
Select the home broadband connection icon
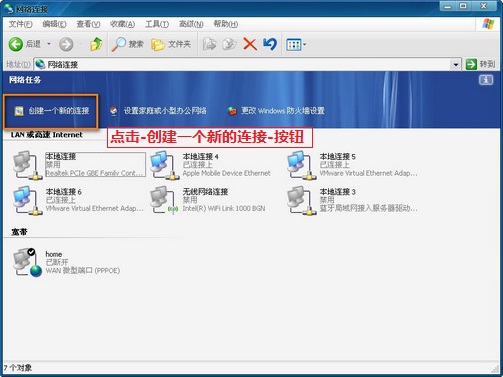pyautogui.click(x=27, y=263)
